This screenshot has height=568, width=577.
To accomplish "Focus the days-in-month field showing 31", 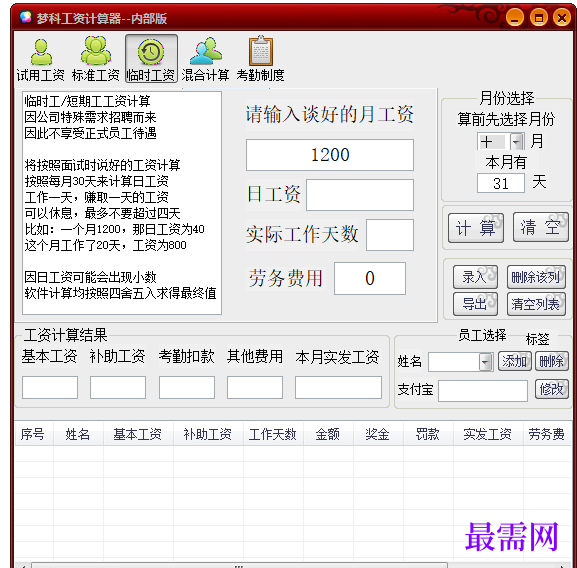I will coord(501,183).
